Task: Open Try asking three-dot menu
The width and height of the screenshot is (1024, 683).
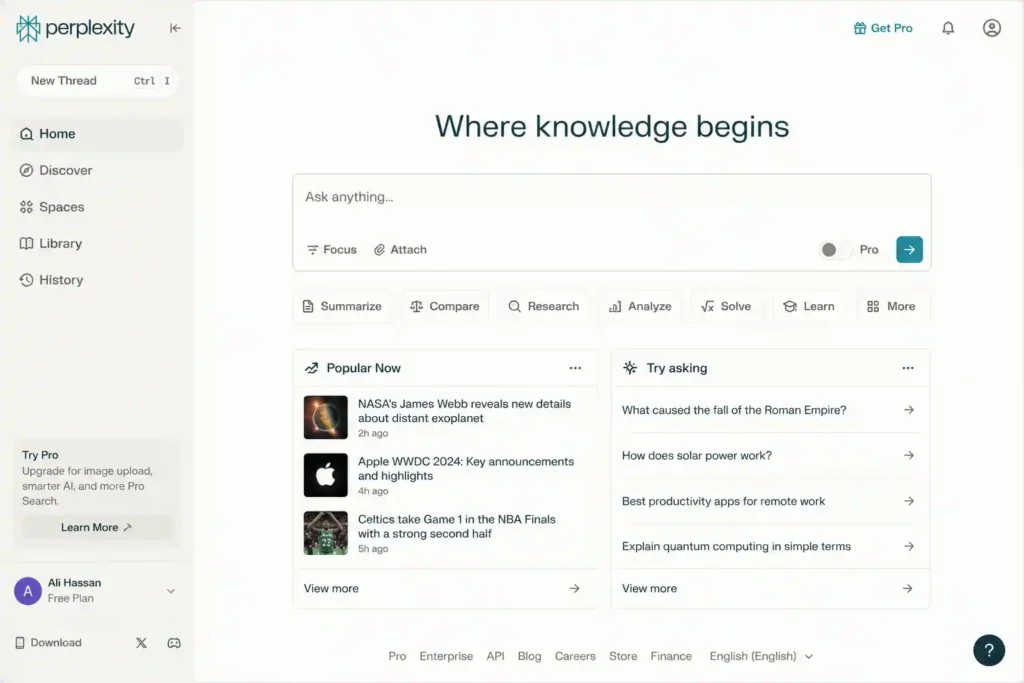Action: (908, 368)
